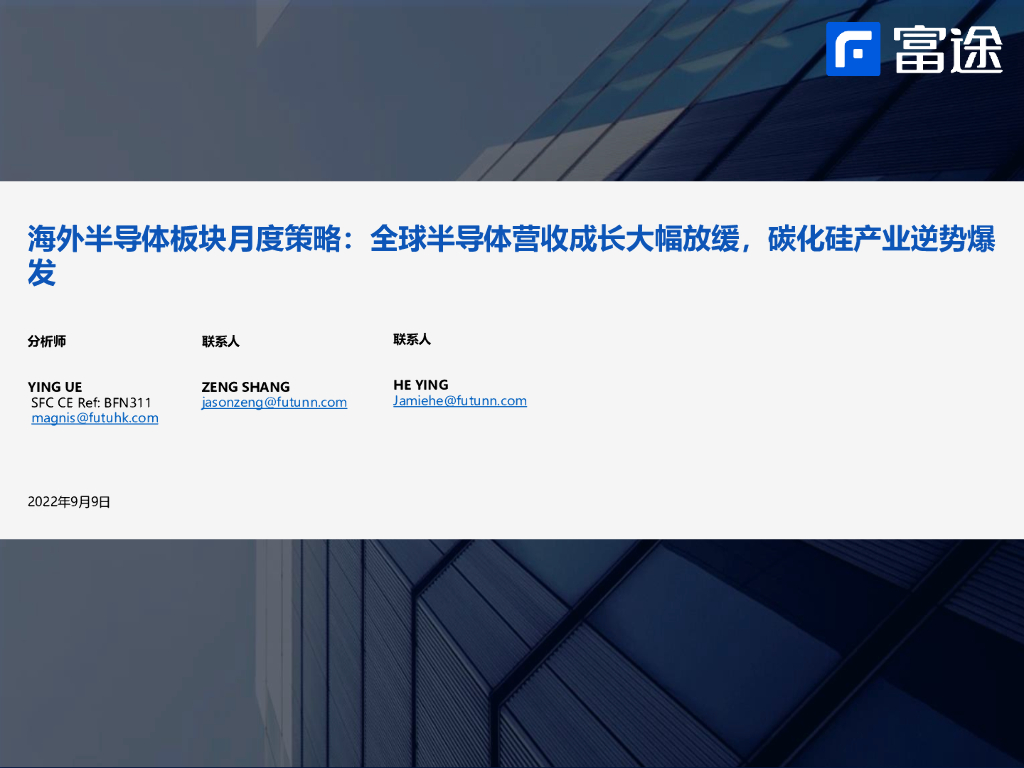The height and width of the screenshot is (768, 1024).
Task: Click the 富途 brand name text
Action: (x=948, y=49)
